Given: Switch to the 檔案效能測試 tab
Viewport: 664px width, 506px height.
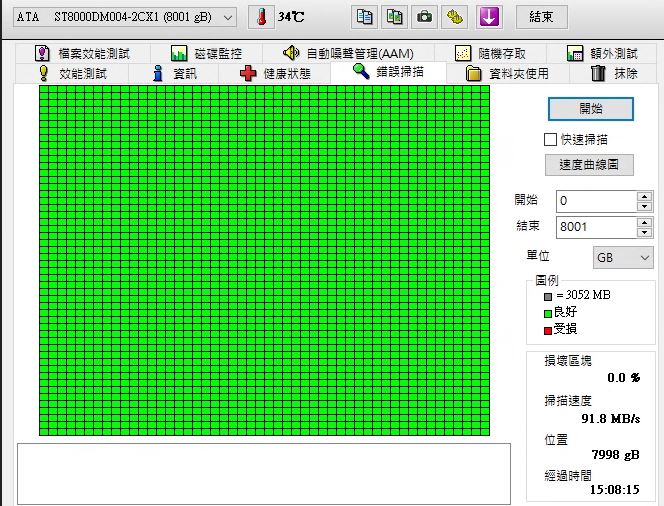Looking at the screenshot, I should [x=83, y=53].
